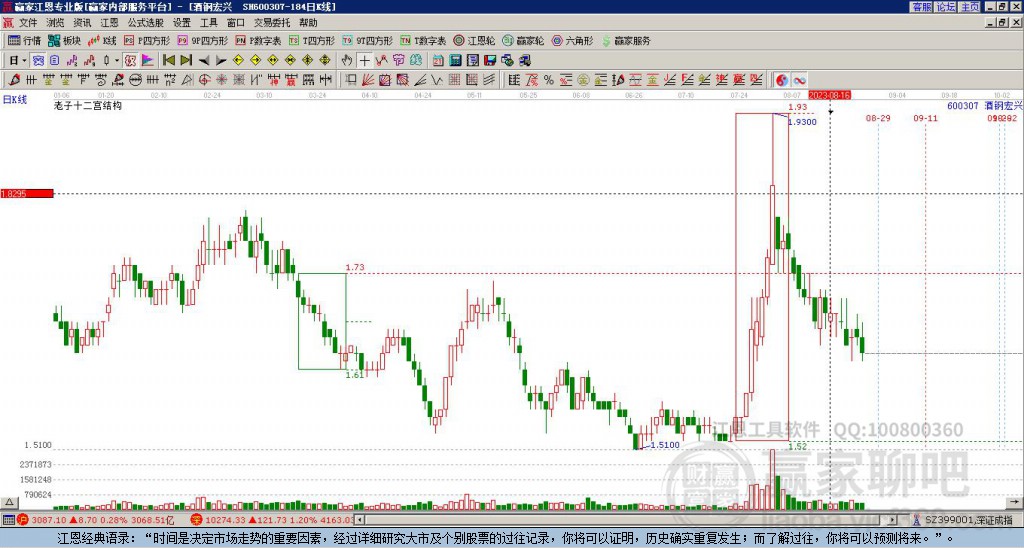Screen dimensions: 1024x548
Task: Toggle the infinity symbol icon
Action: click(x=799, y=80)
